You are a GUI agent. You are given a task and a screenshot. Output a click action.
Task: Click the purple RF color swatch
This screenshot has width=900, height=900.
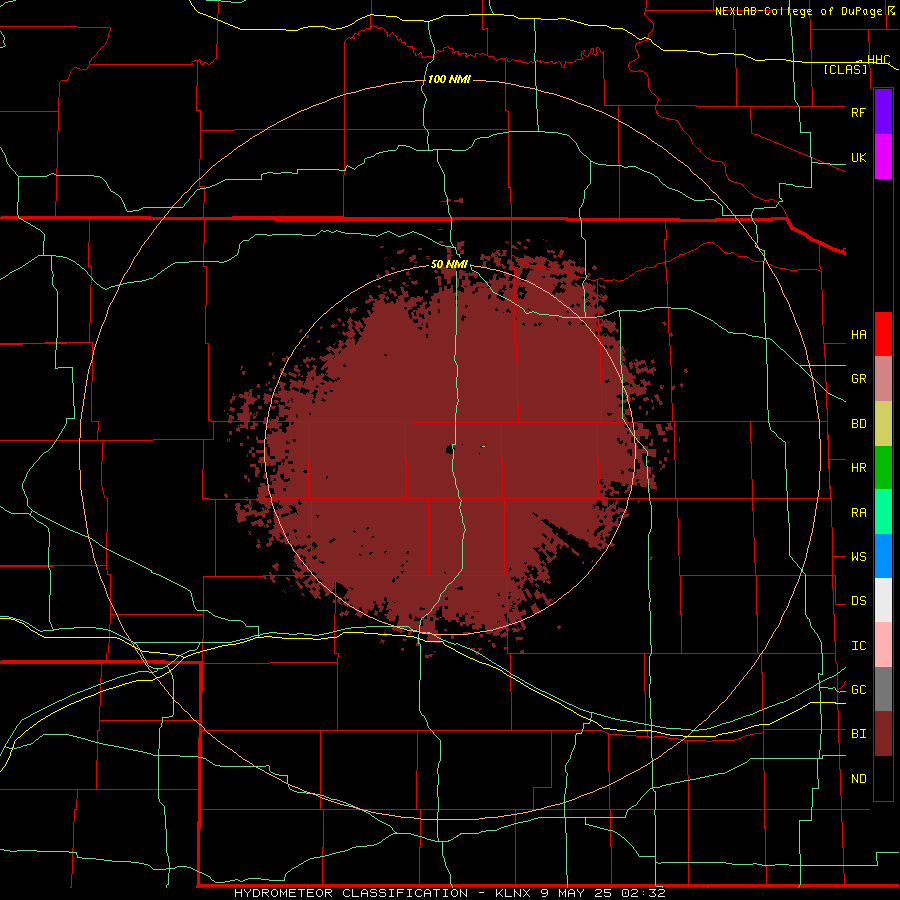click(883, 112)
